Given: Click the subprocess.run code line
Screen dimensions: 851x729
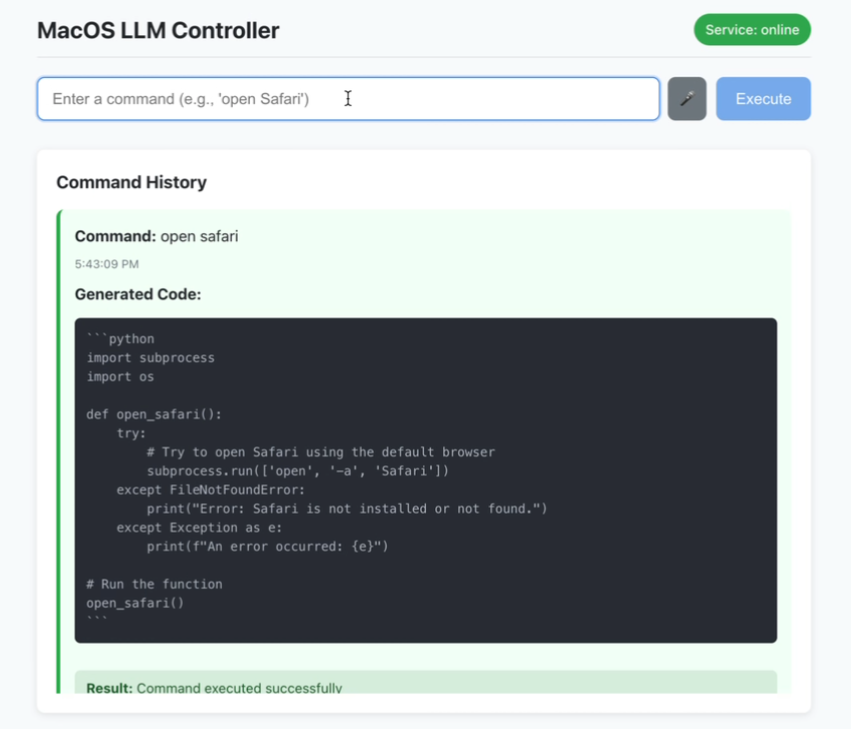Looking at the screenshot, I should (x=298, y=471).
